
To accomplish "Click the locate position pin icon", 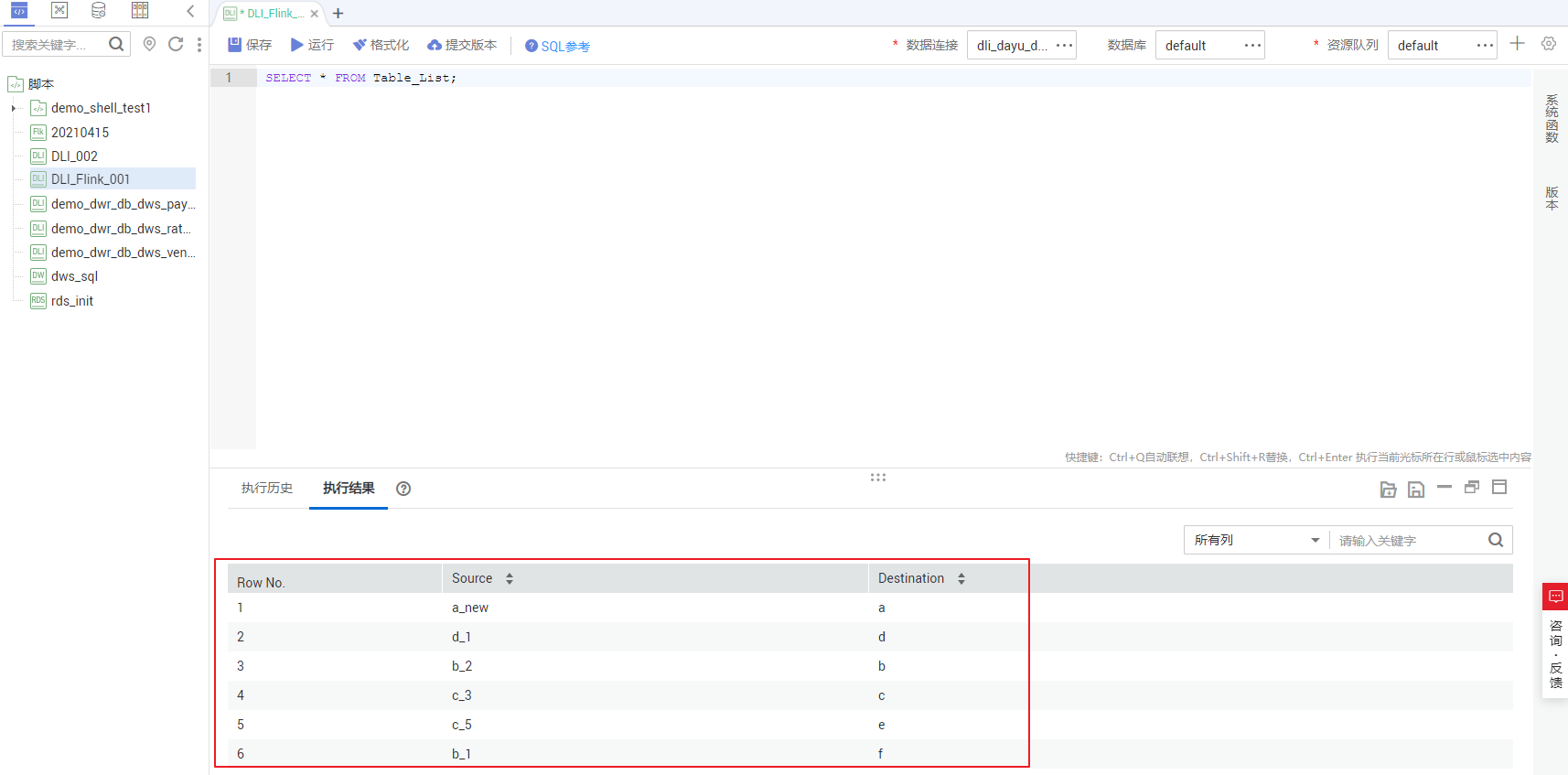I will pos(150,44).
